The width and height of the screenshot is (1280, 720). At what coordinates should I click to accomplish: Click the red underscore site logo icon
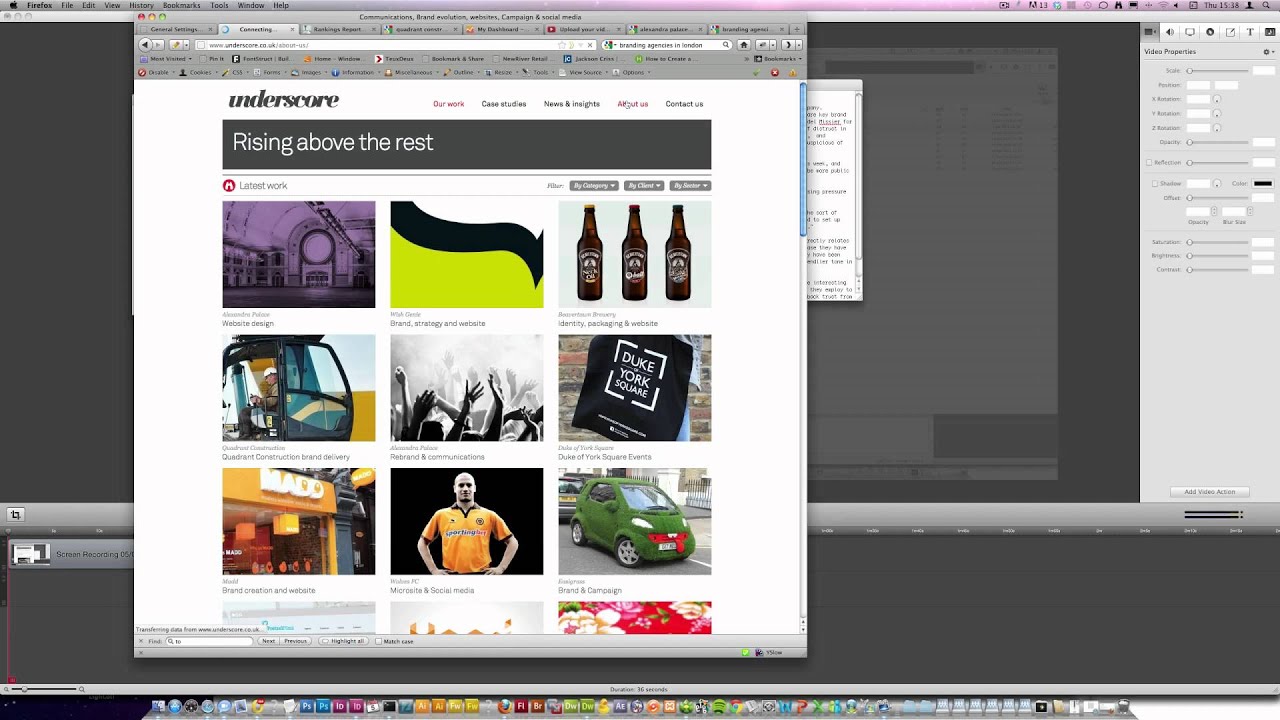coord(228,185)
